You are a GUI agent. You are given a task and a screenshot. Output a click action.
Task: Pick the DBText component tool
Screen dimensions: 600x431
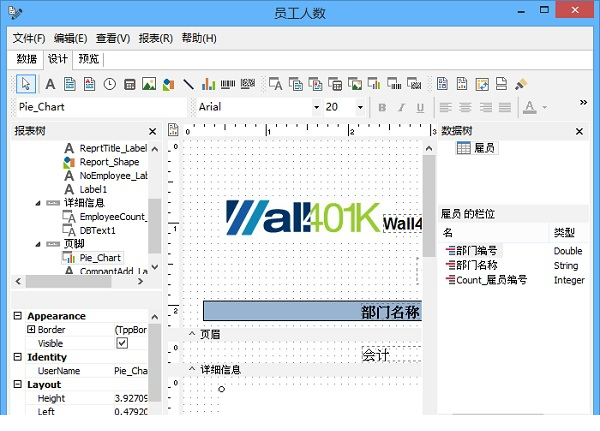pos(276,84)
